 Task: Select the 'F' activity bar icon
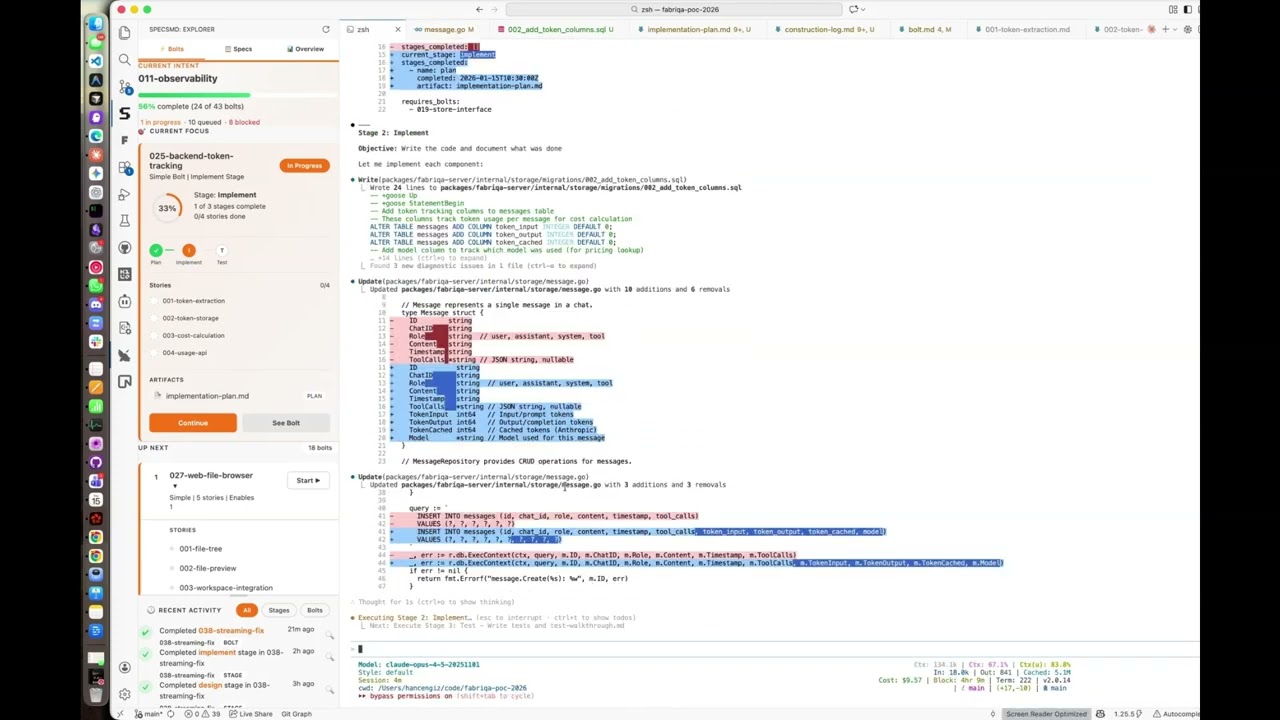click(124, 140)
